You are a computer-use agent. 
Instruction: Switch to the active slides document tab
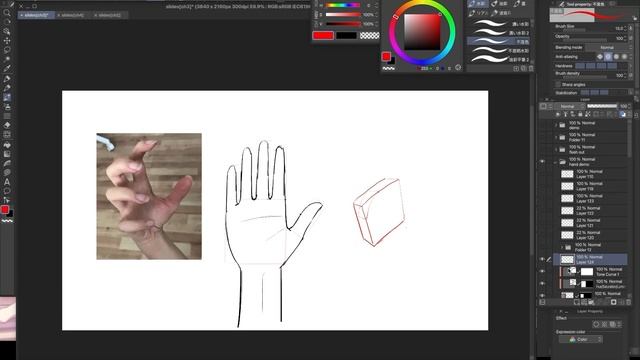tap(36, 15)
